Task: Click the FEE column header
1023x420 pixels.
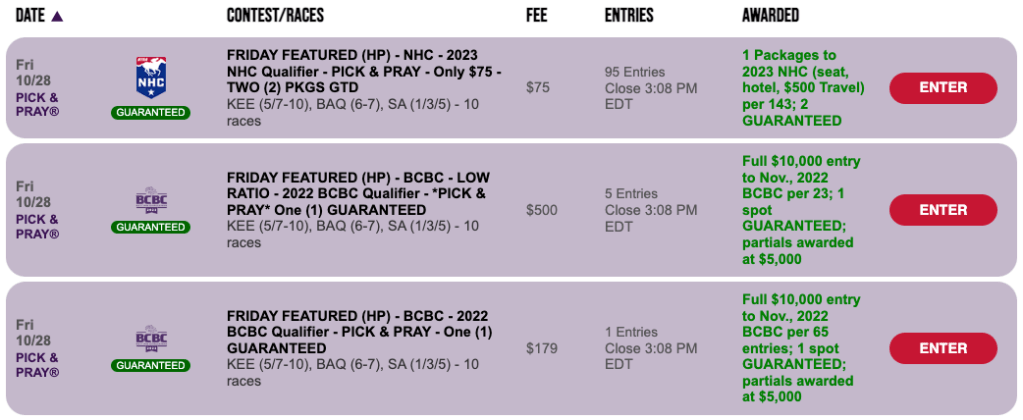Action: pos(536,16)
